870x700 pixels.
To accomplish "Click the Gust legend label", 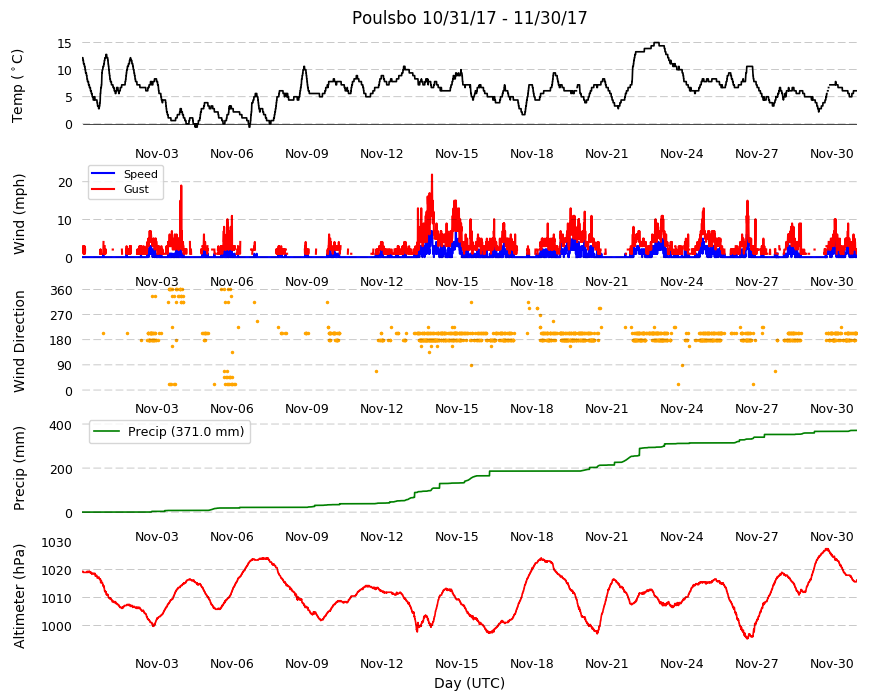I will pyautogui.click(x=136, y=189).
